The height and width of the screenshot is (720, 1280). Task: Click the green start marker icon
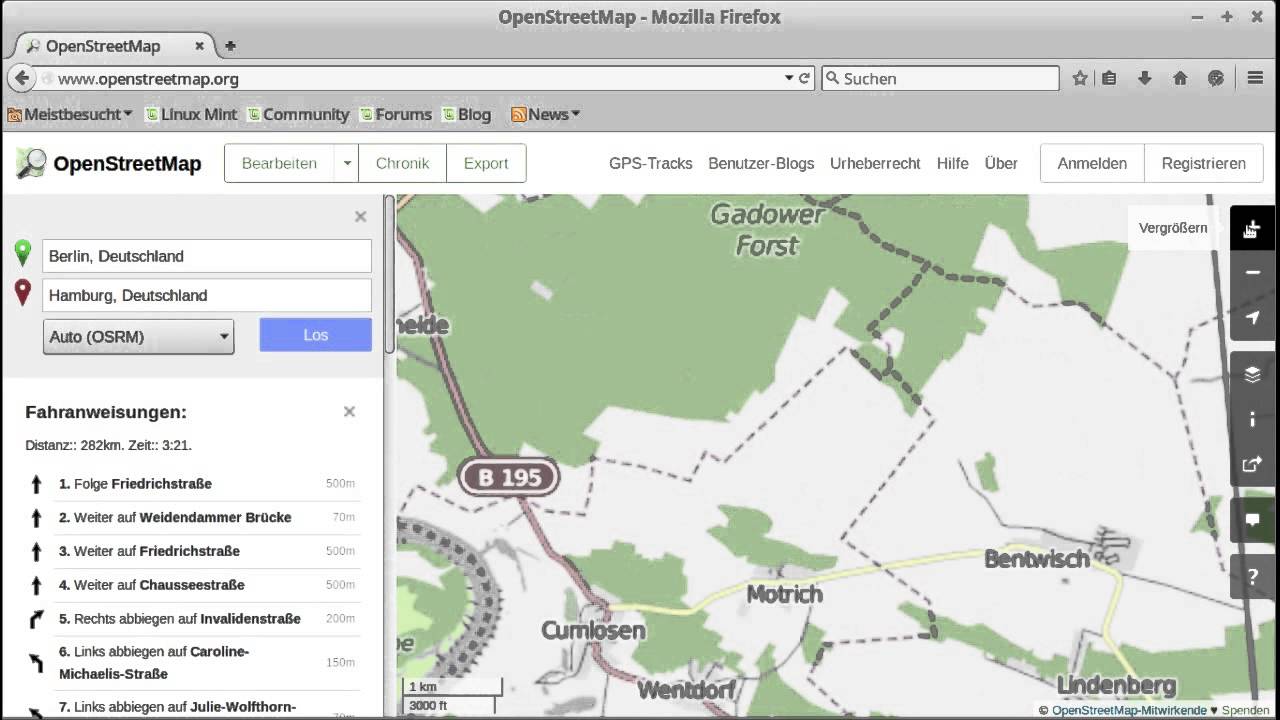pyautogui.click(x=23, y=254)
